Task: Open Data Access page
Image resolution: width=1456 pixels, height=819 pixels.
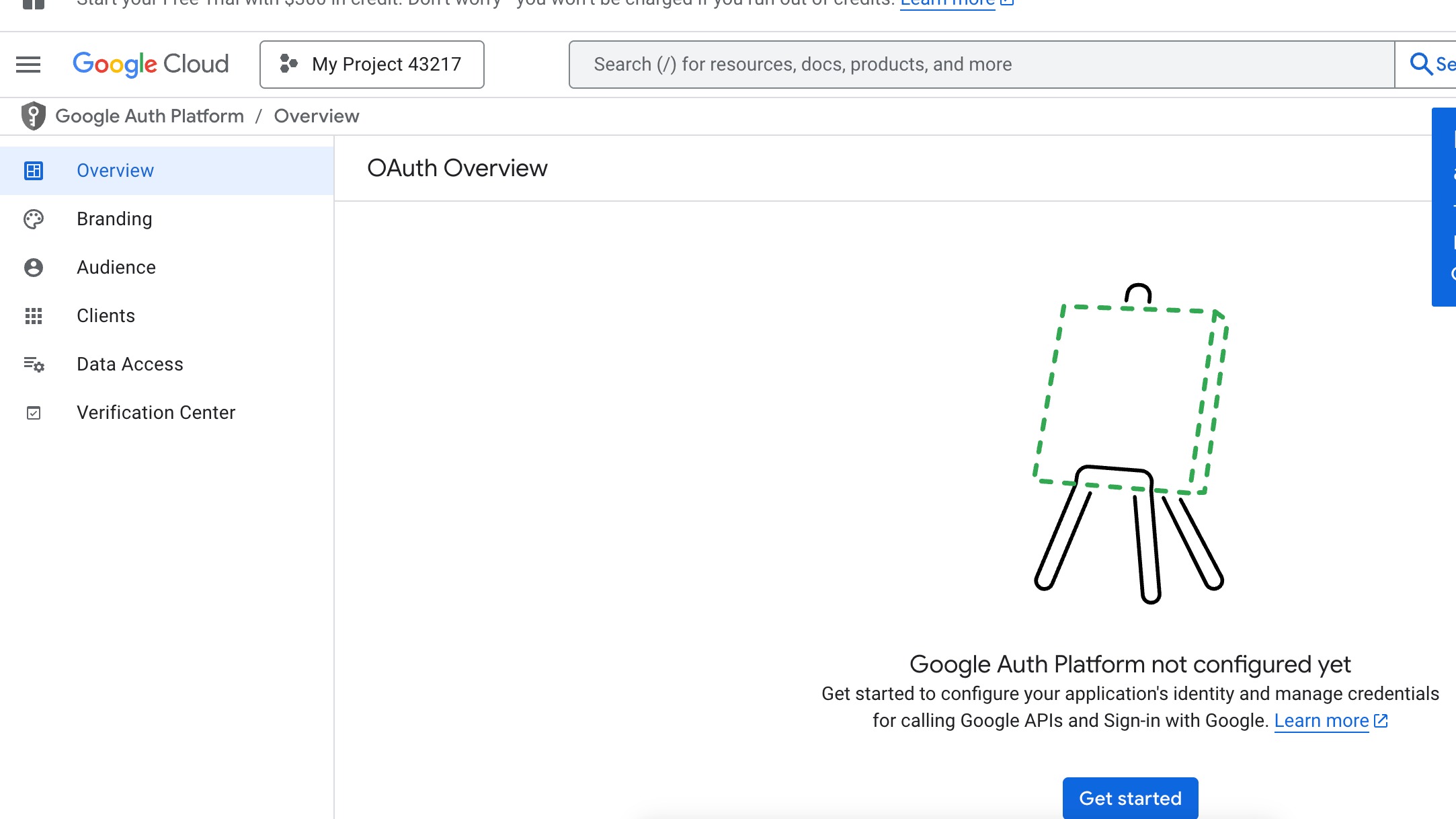Action: coord(130,364)
